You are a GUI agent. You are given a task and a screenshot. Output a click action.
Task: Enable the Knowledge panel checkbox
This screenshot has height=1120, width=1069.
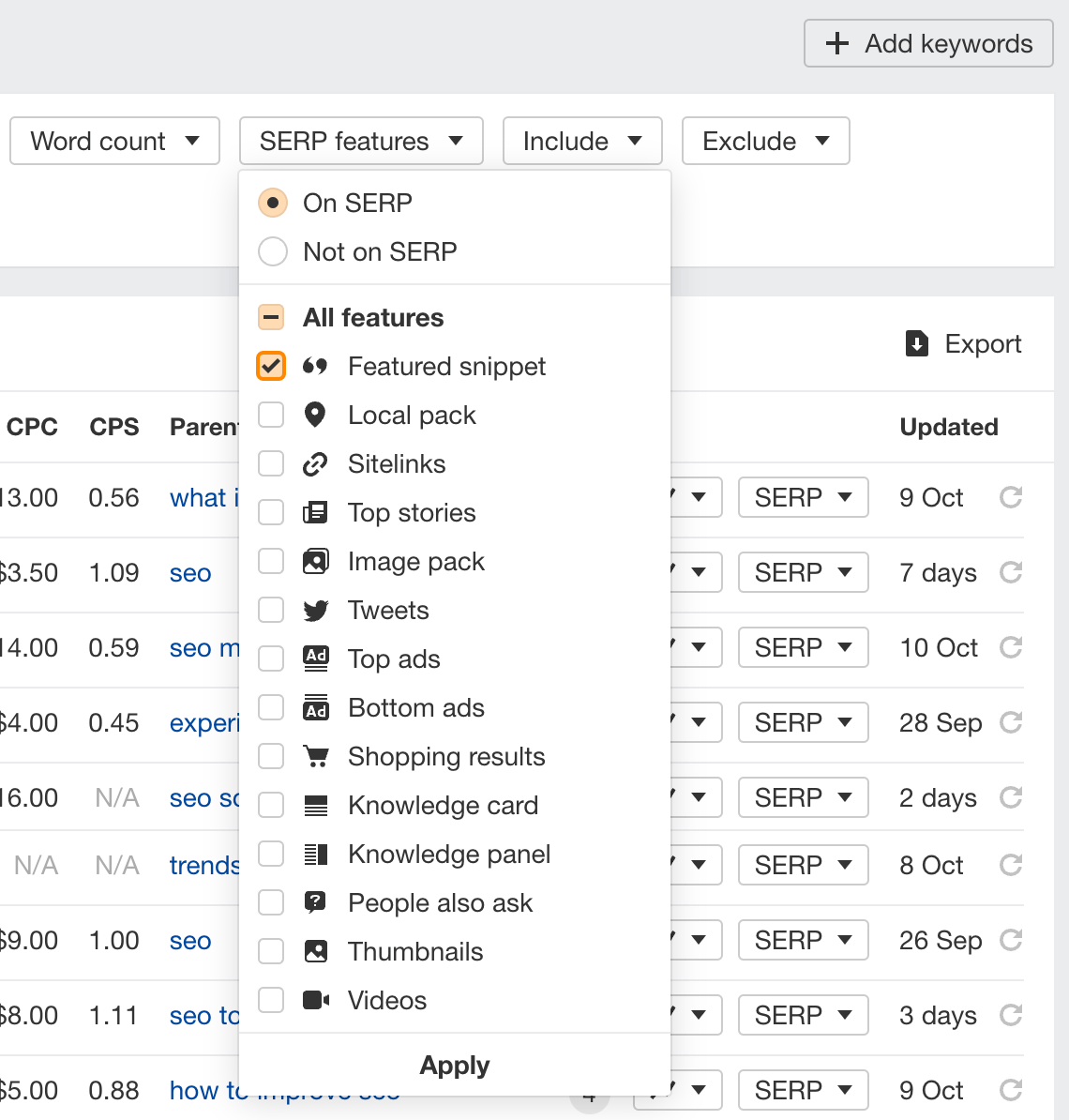pos(271,854)
